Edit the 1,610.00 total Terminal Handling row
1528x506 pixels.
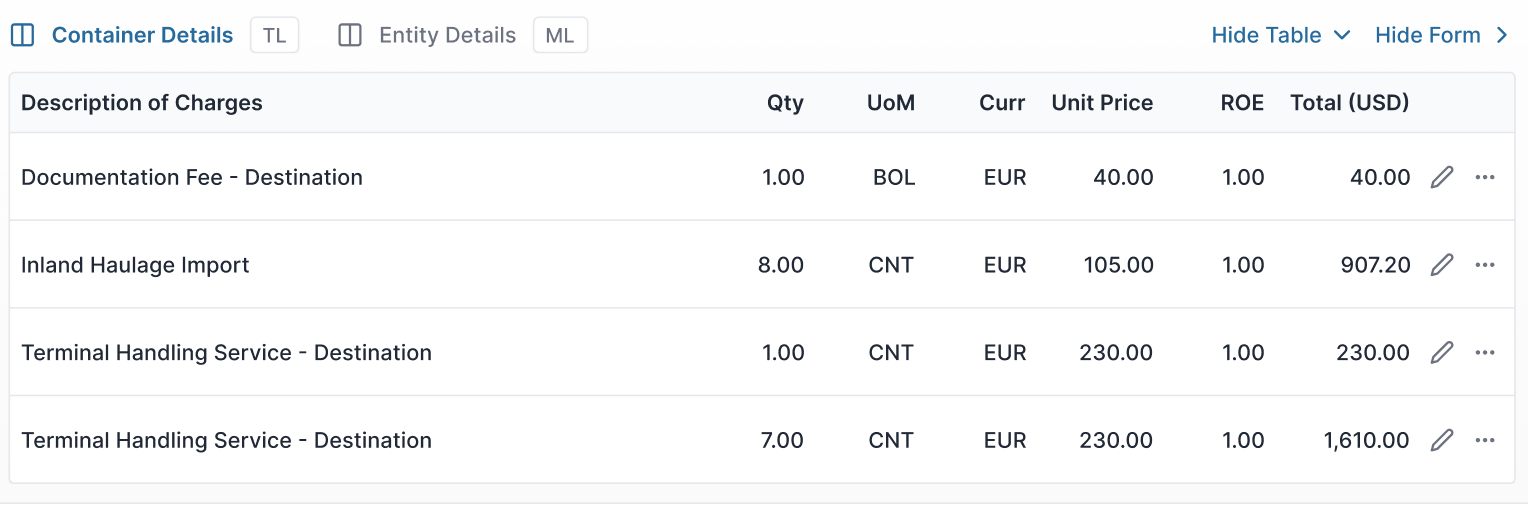tap(1441, 440)
